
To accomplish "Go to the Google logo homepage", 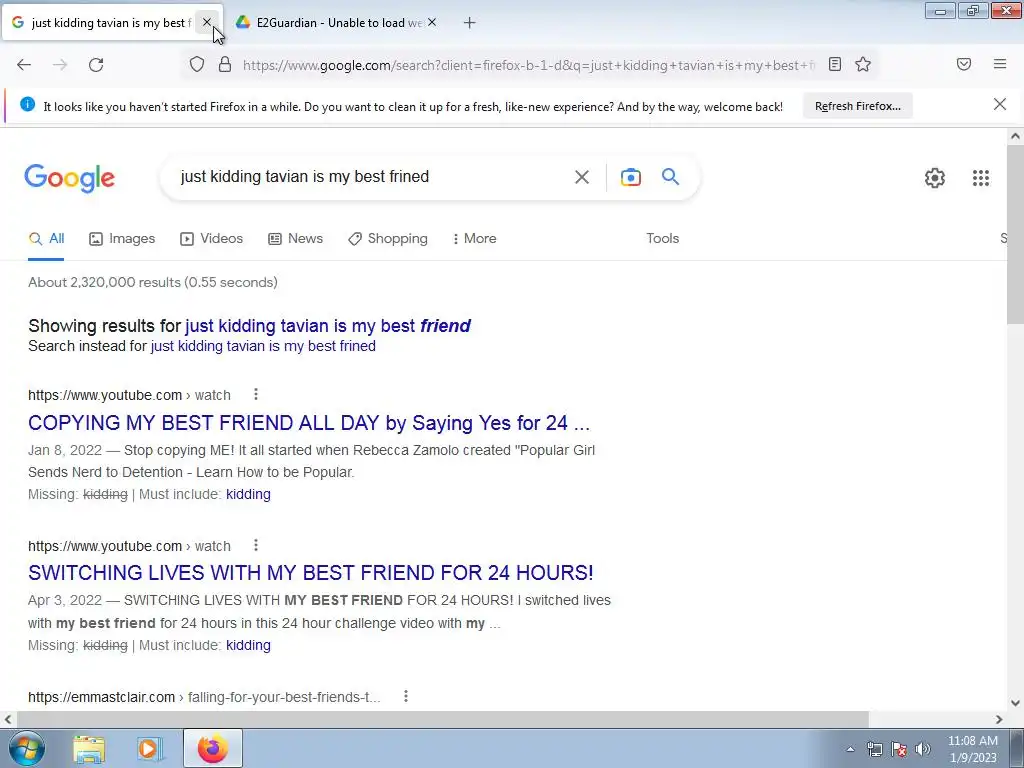I will point(69,178).
